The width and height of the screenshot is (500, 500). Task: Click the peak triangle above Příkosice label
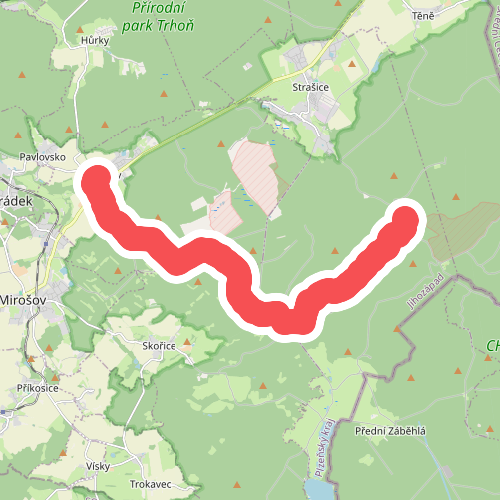pyautogui.click(x=55, y=378)
